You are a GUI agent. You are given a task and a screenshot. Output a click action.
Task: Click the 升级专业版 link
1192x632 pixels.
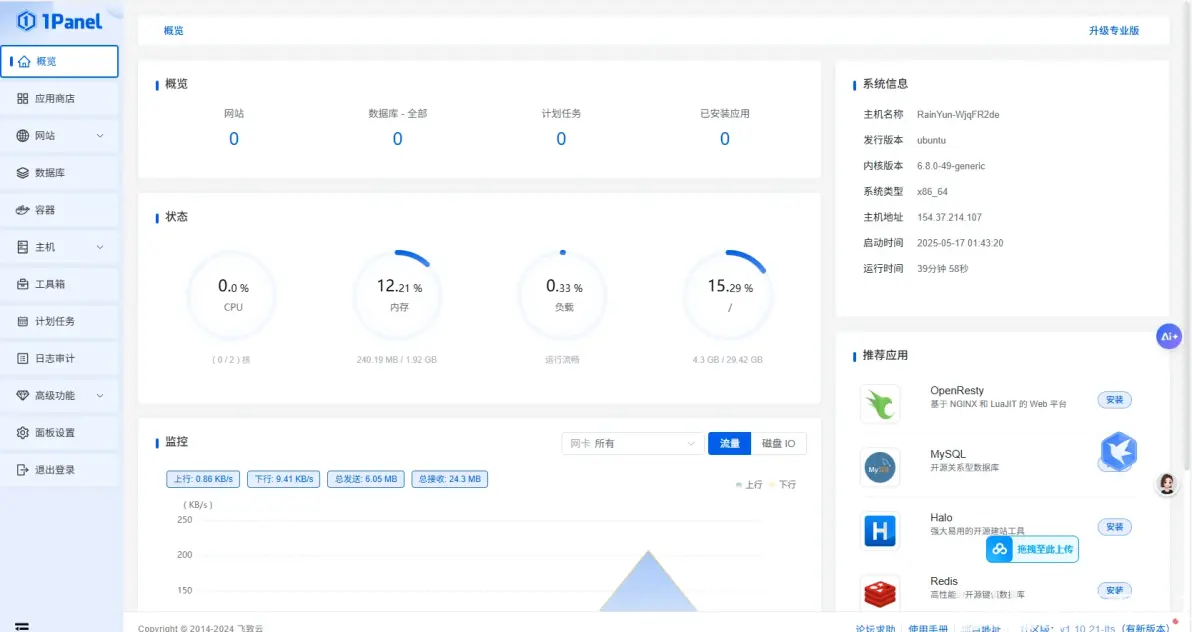[1114, 30]
